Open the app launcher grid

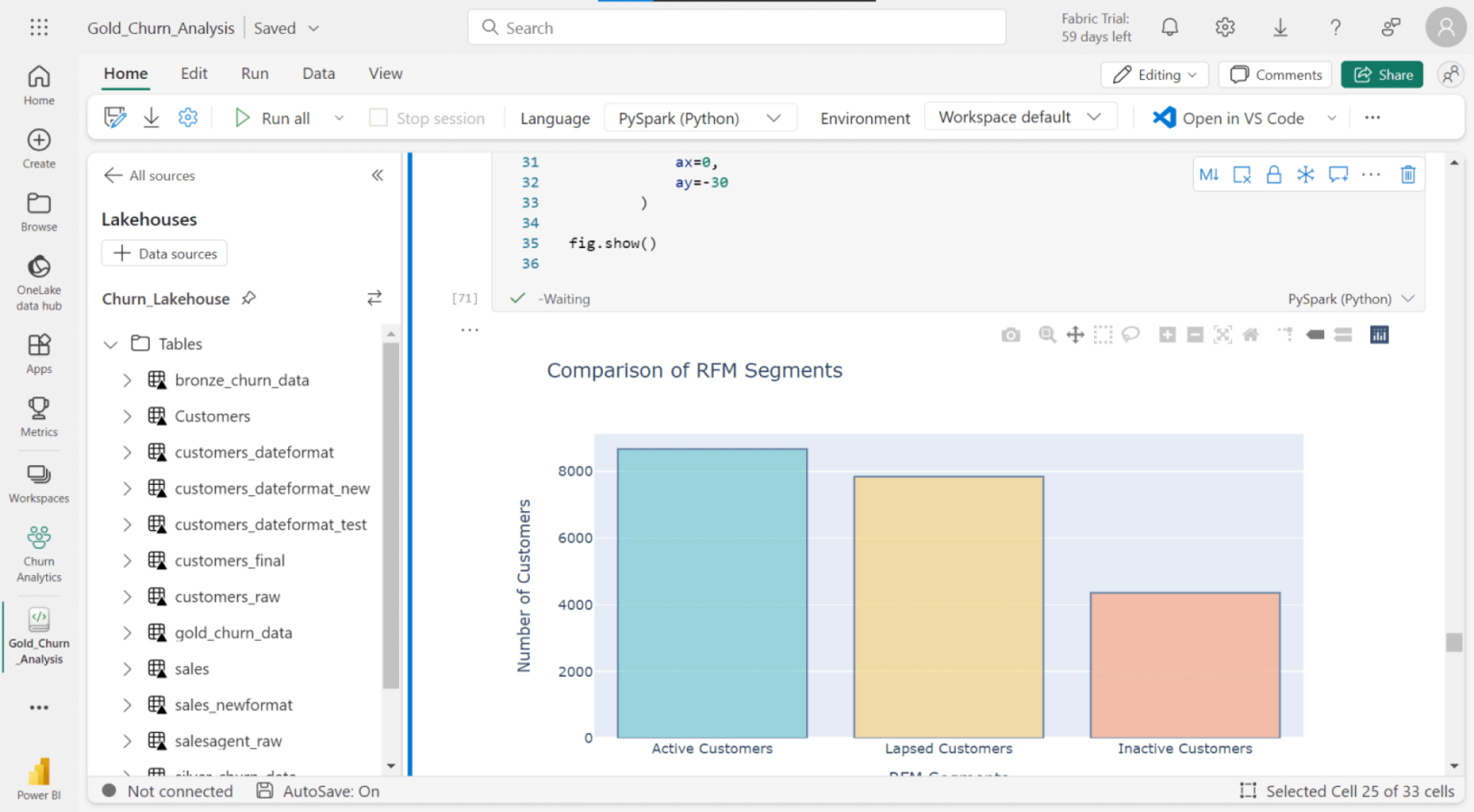coord(39,28)
